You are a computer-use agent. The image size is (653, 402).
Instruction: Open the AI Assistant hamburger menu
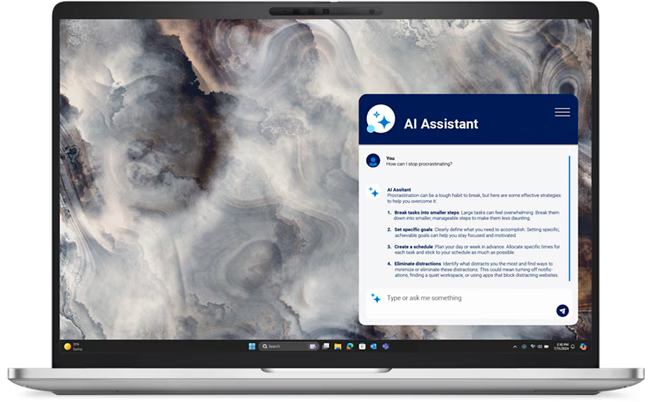[562, 113]
